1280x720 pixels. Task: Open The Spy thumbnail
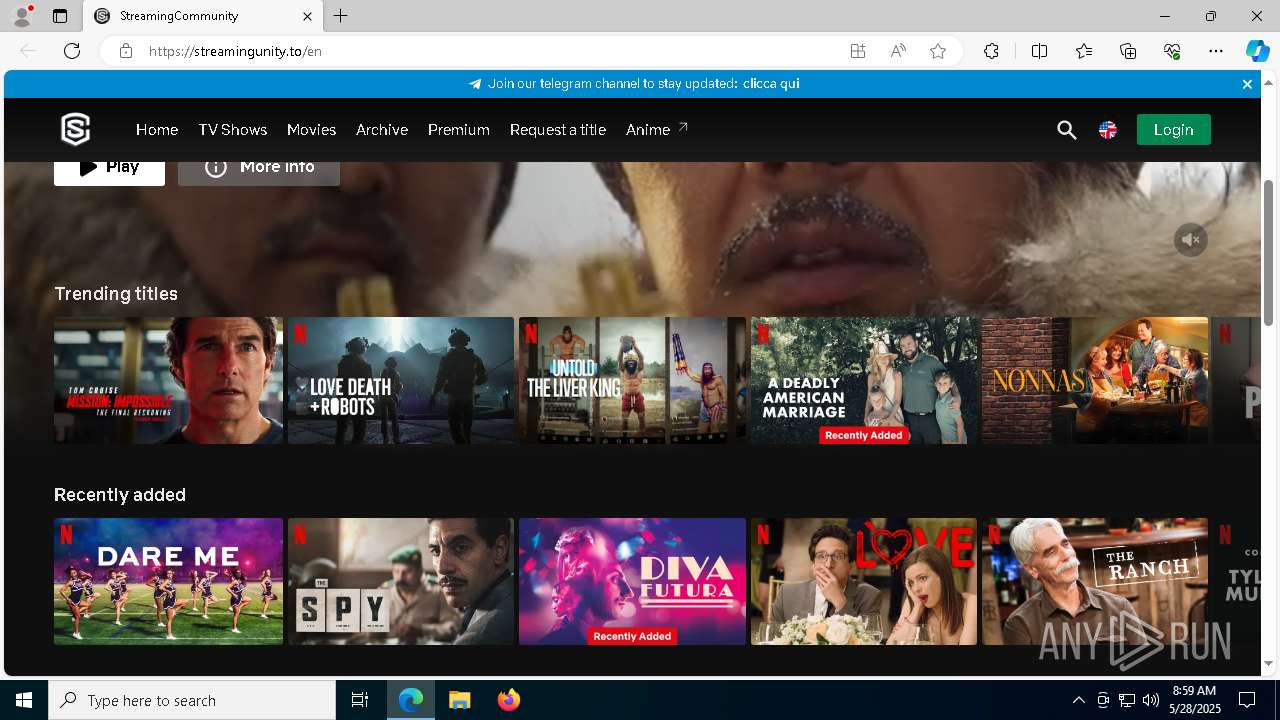401,581
